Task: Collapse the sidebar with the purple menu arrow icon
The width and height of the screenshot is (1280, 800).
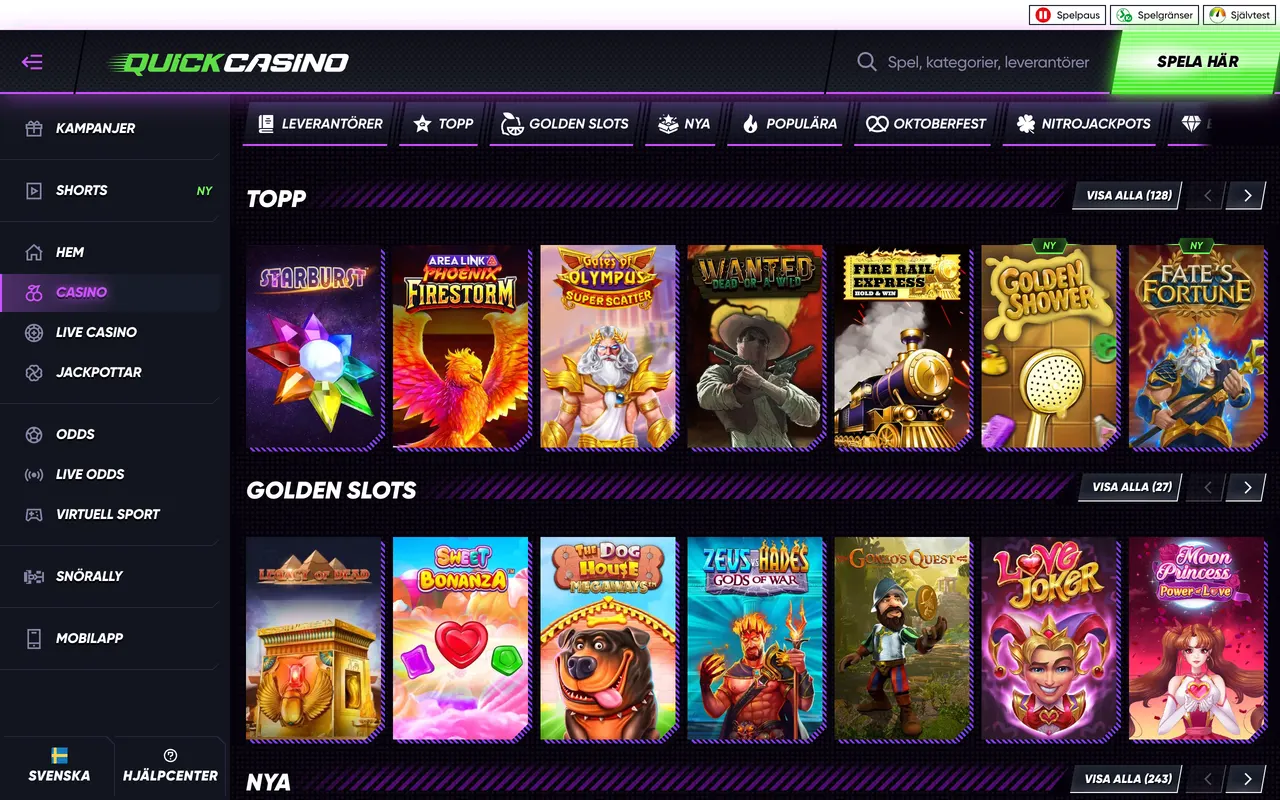Action: pos(32,62)
